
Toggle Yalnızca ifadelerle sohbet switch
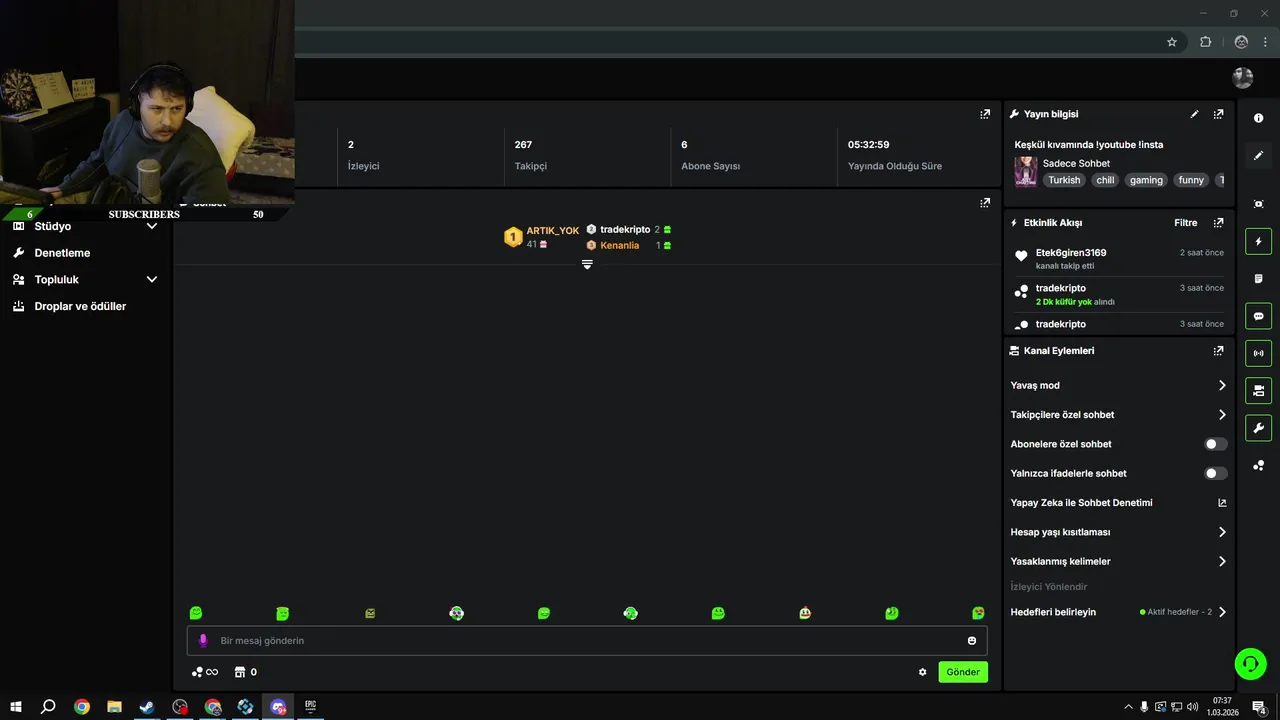pos(1216,473)
